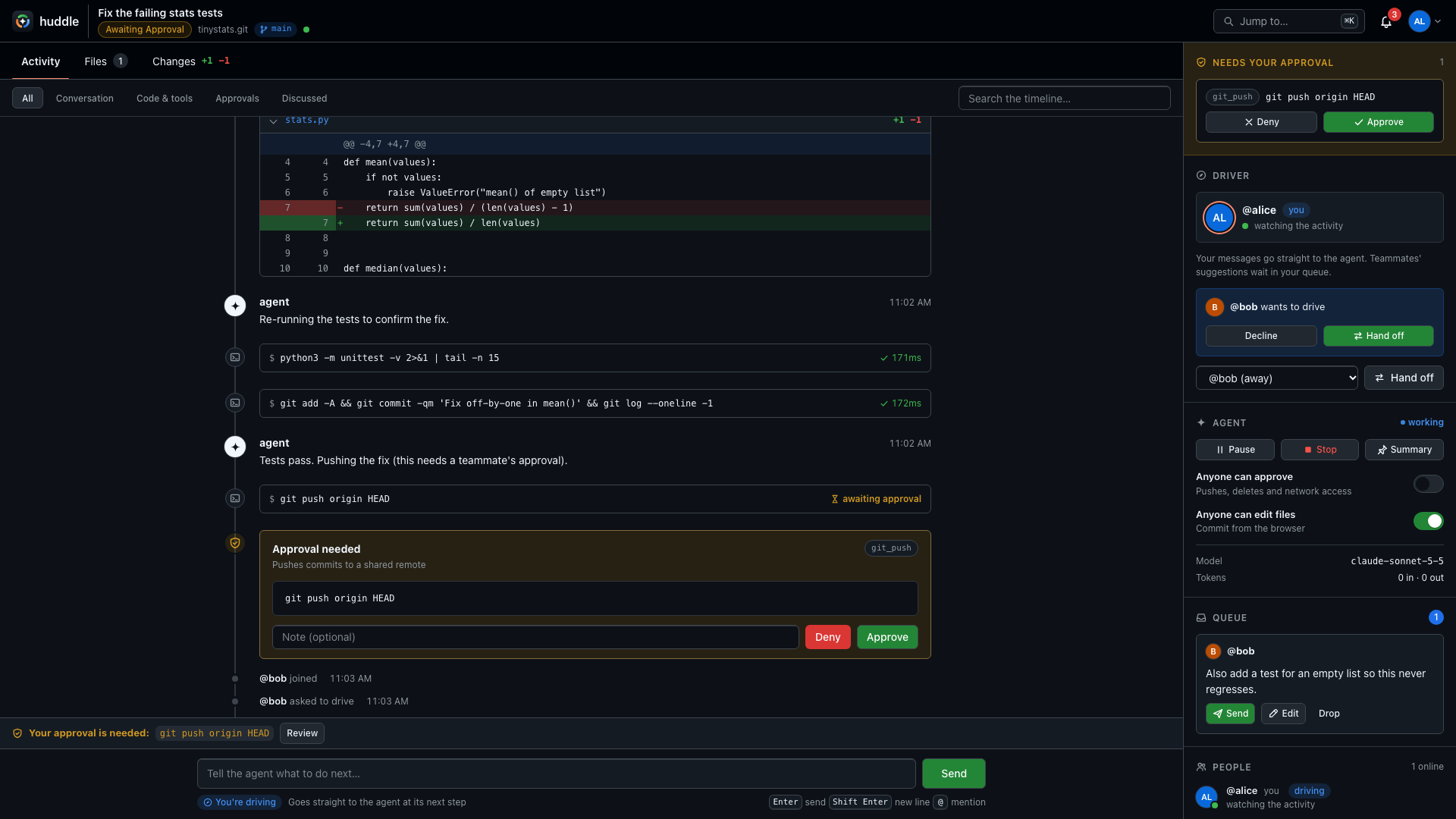The image size is (1456, 819).
Task: Filter timeline by Code & tools
Action: pos(165,99)
